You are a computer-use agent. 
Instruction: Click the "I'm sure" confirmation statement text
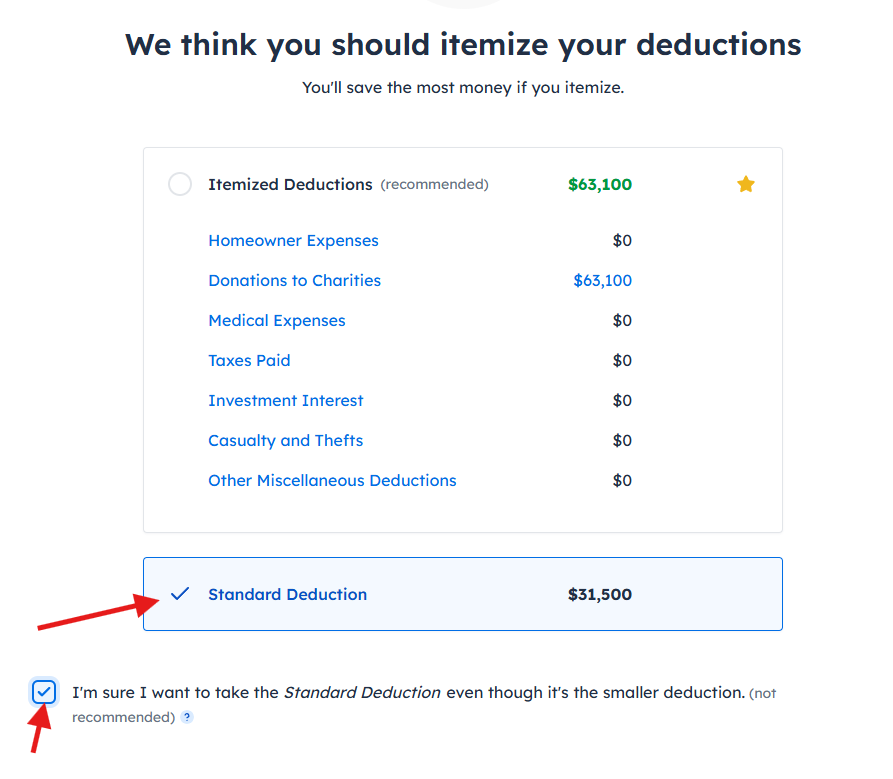tap(408, 693)
